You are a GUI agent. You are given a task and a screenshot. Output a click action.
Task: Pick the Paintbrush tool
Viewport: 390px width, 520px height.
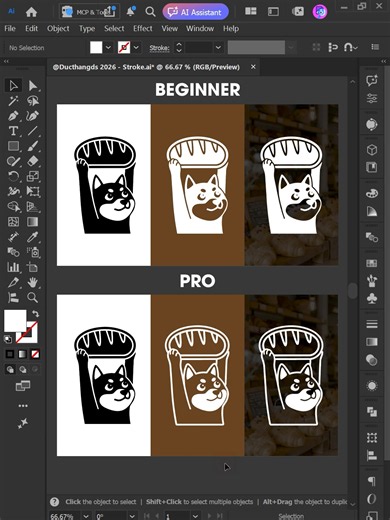click(x=33, y=146)
